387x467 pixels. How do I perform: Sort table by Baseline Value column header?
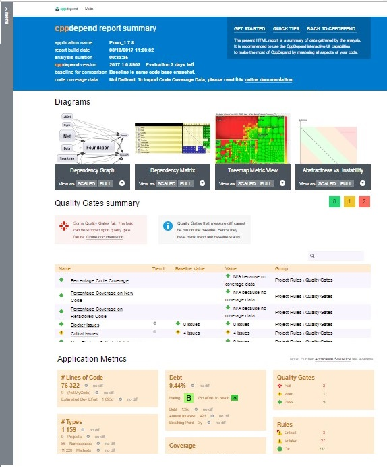(190, 268)
